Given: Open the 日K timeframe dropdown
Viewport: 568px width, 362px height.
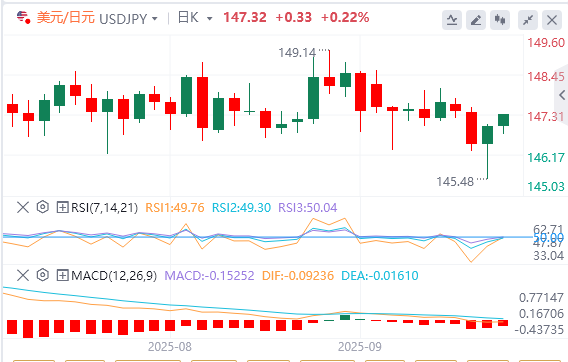Looking at the screenshot, I should pos(195,18).
